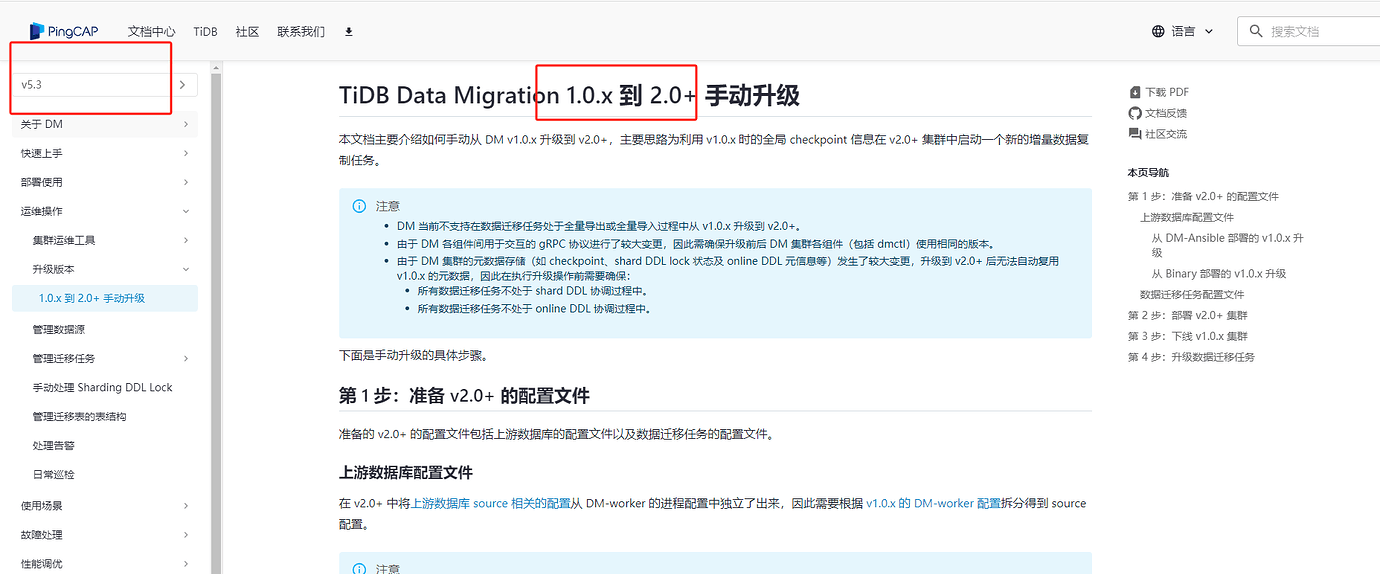Click the search magnifier icon
The image size is (1380, 574).
pyautogui.click(x=1256, y=32)
